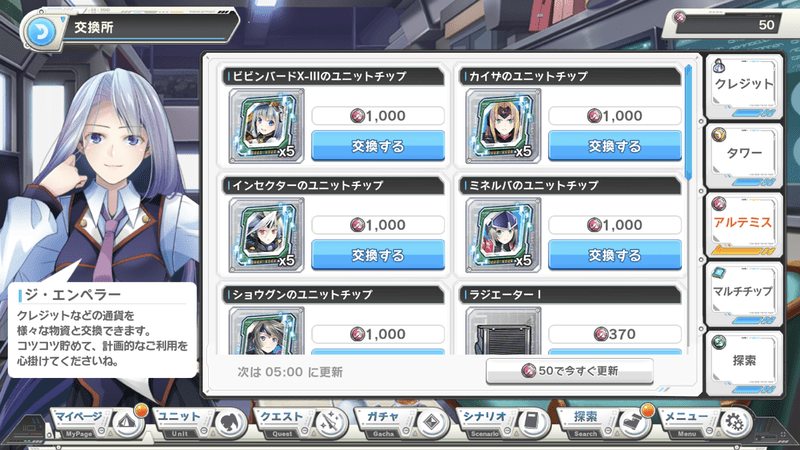Screen dimensions: 800x450
Task: Refresh shop now for 50
Action: click(x=569, y=371)
